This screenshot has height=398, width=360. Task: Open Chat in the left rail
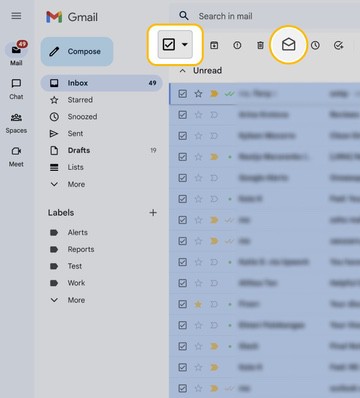[x=16, y=89]
